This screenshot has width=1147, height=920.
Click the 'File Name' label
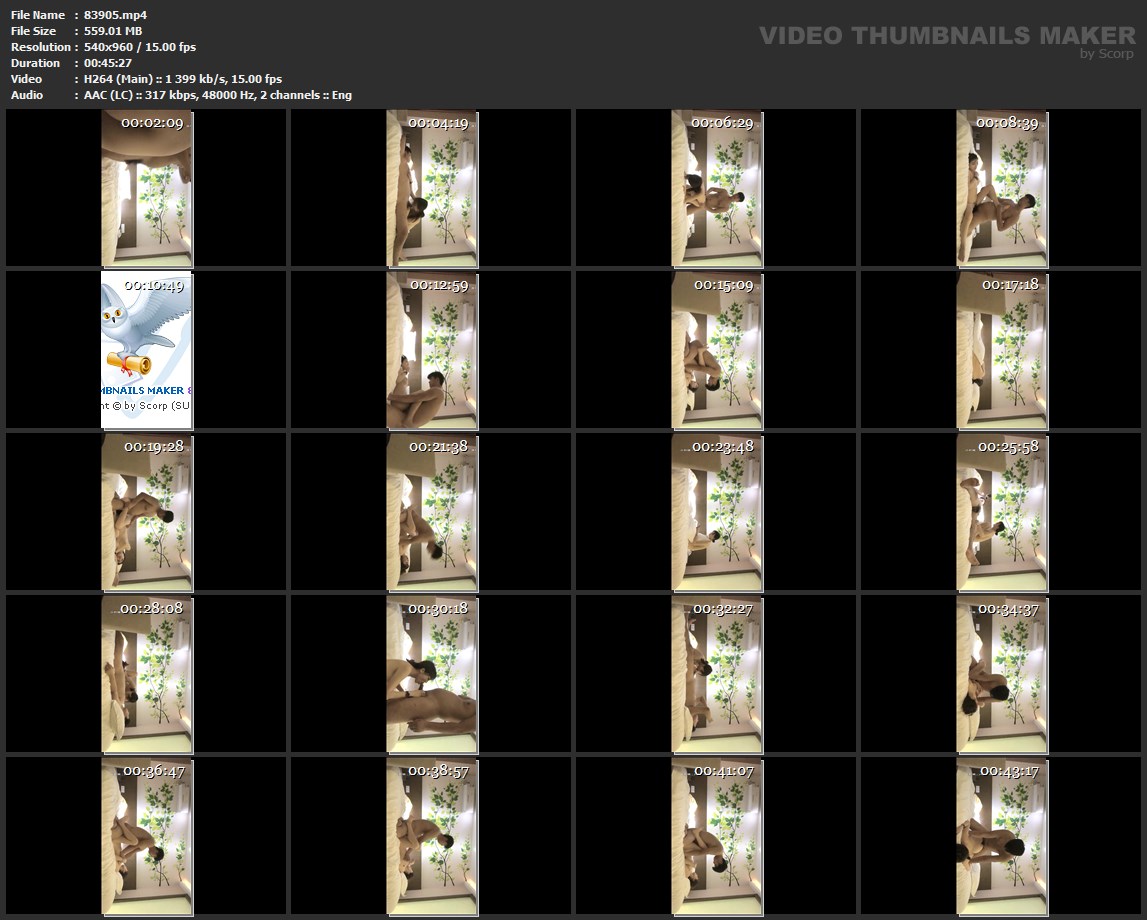coord(38,15)
